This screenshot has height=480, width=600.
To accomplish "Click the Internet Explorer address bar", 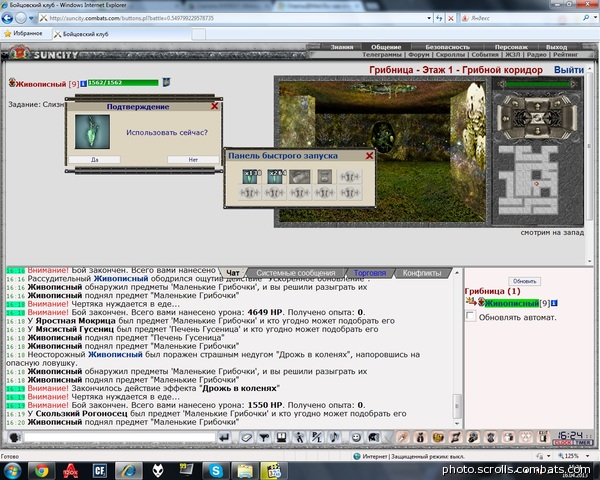I will [235, 18].
